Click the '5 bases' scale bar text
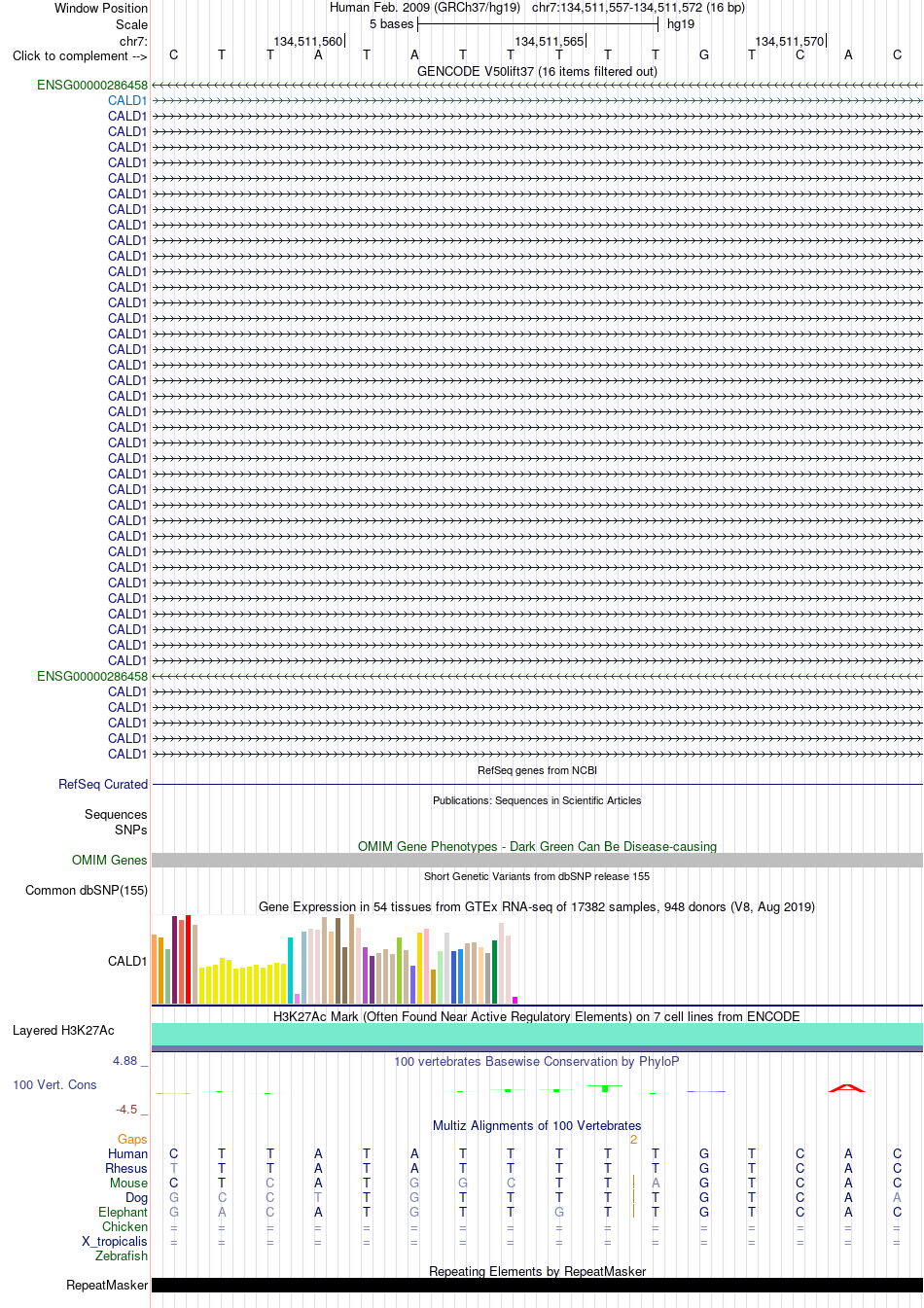The width and height of the screenshot is (924, 1308). [x=391, y=24]
